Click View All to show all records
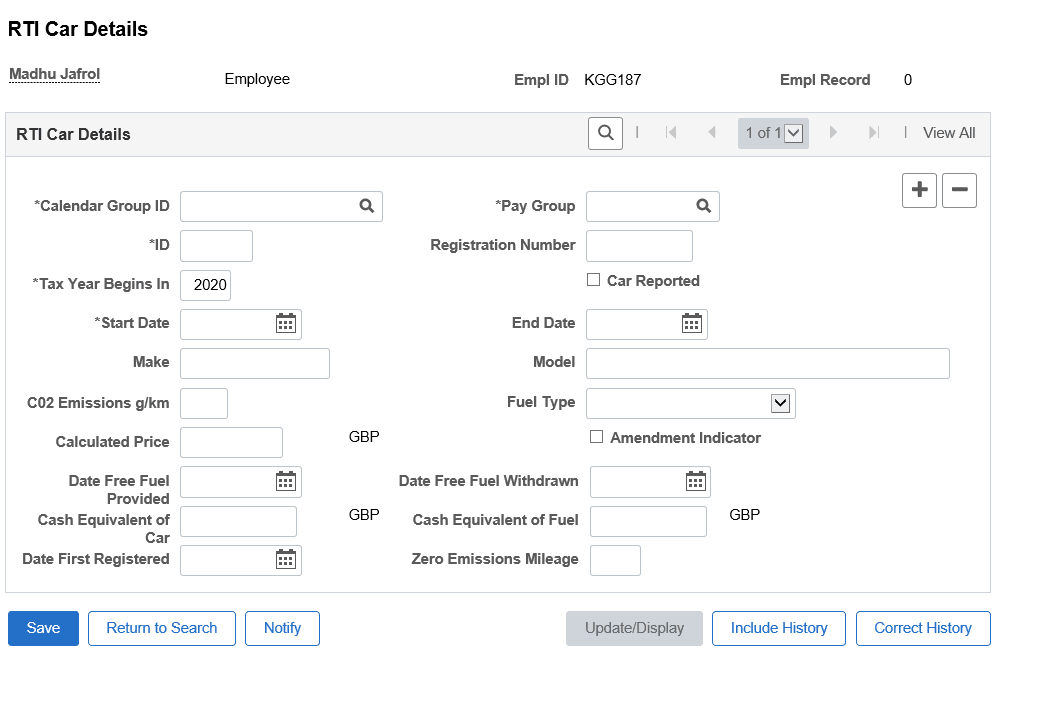Viewport: 1039px width, 714px height. point(948,132)
